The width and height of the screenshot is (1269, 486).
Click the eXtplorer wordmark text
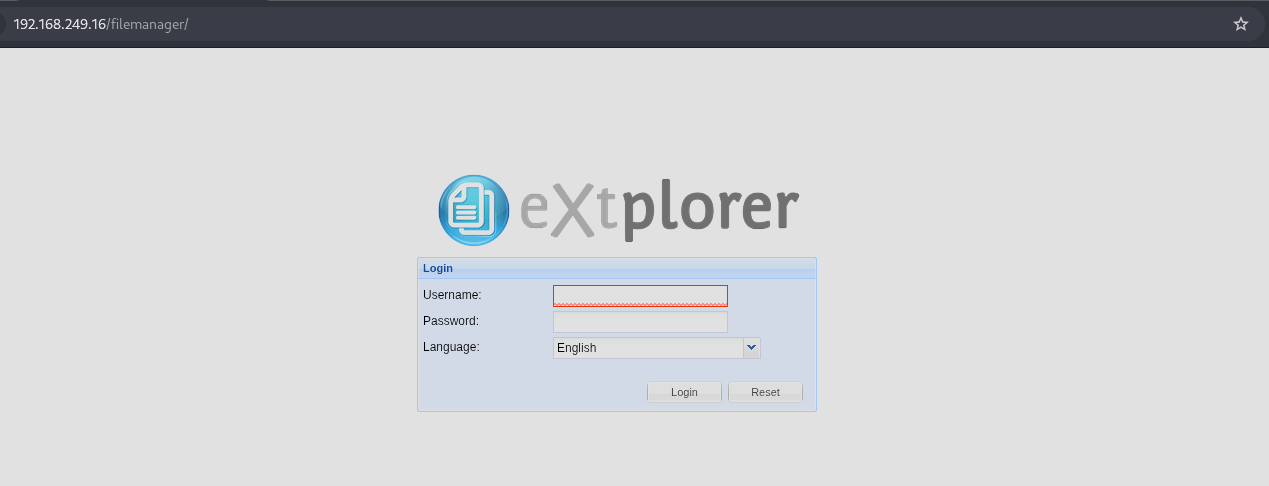coord(659,211)
